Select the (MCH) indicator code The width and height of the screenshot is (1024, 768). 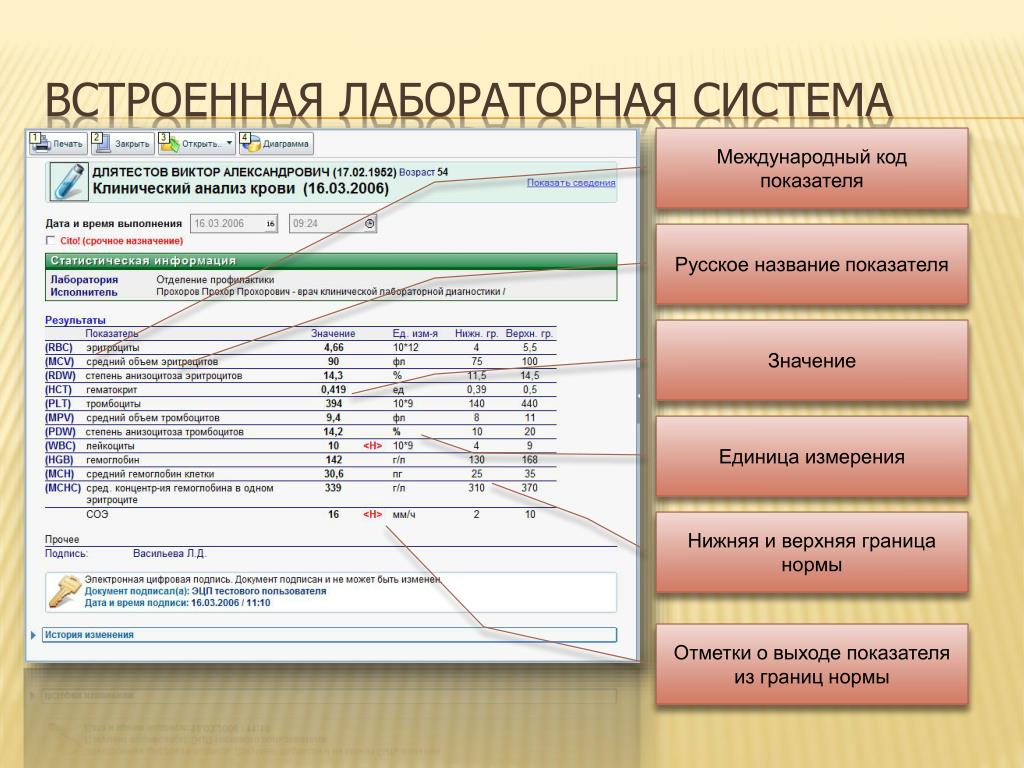coord(59,473)
